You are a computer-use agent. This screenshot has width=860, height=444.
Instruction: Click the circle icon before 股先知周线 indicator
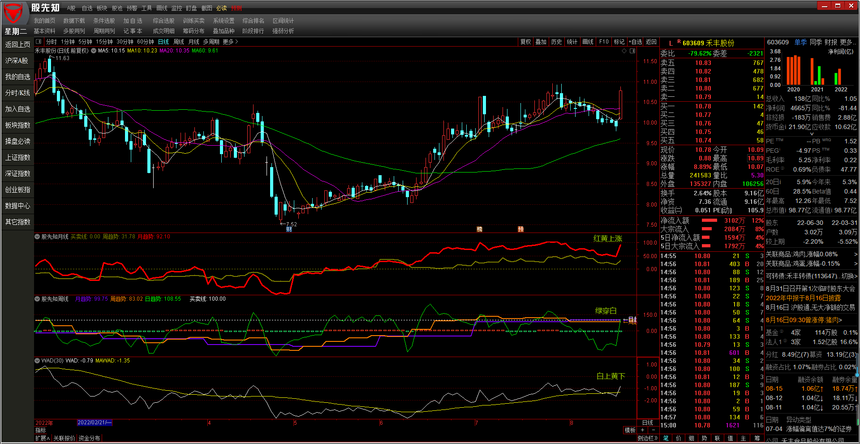click(37, 299)
